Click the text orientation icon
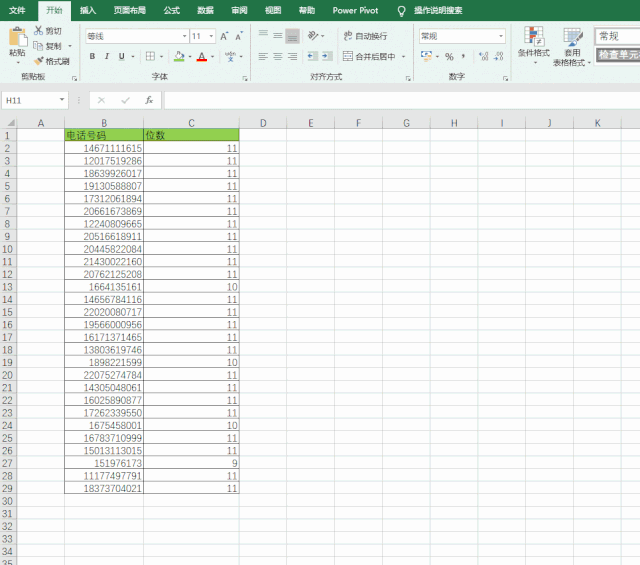The image size is (640, 565). pyautogui.click(x=313, y=36)
